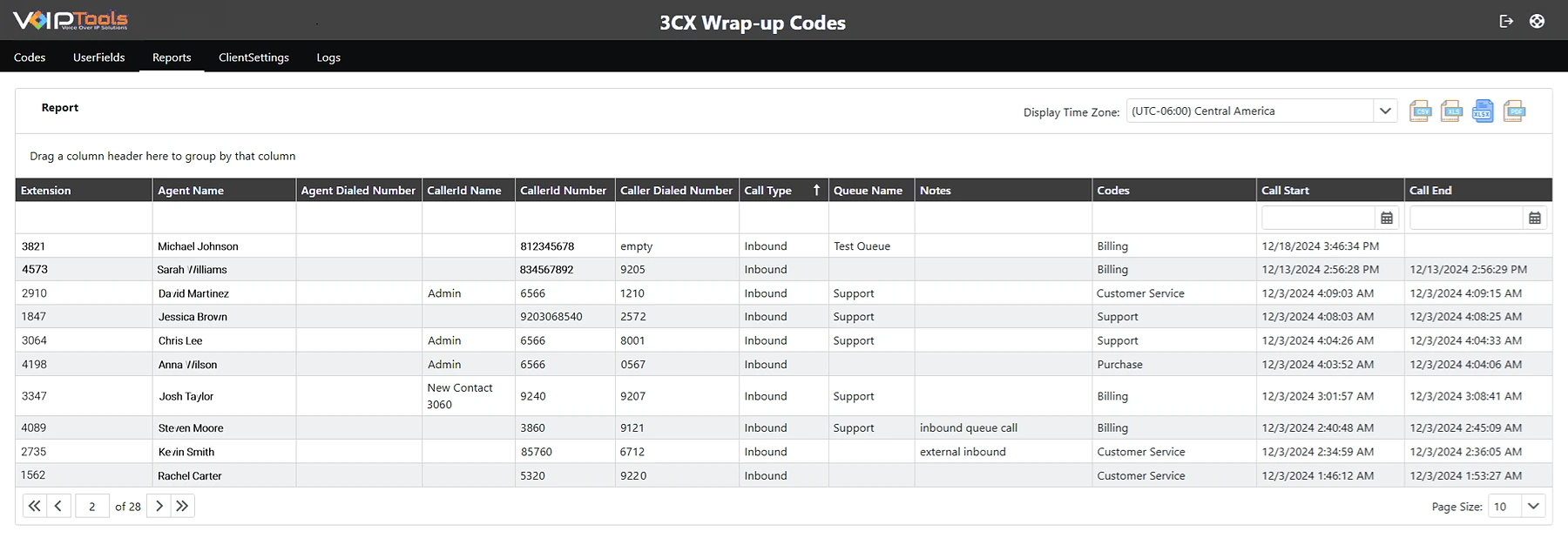Export report as XLS file

click(x=1451, y=111)
